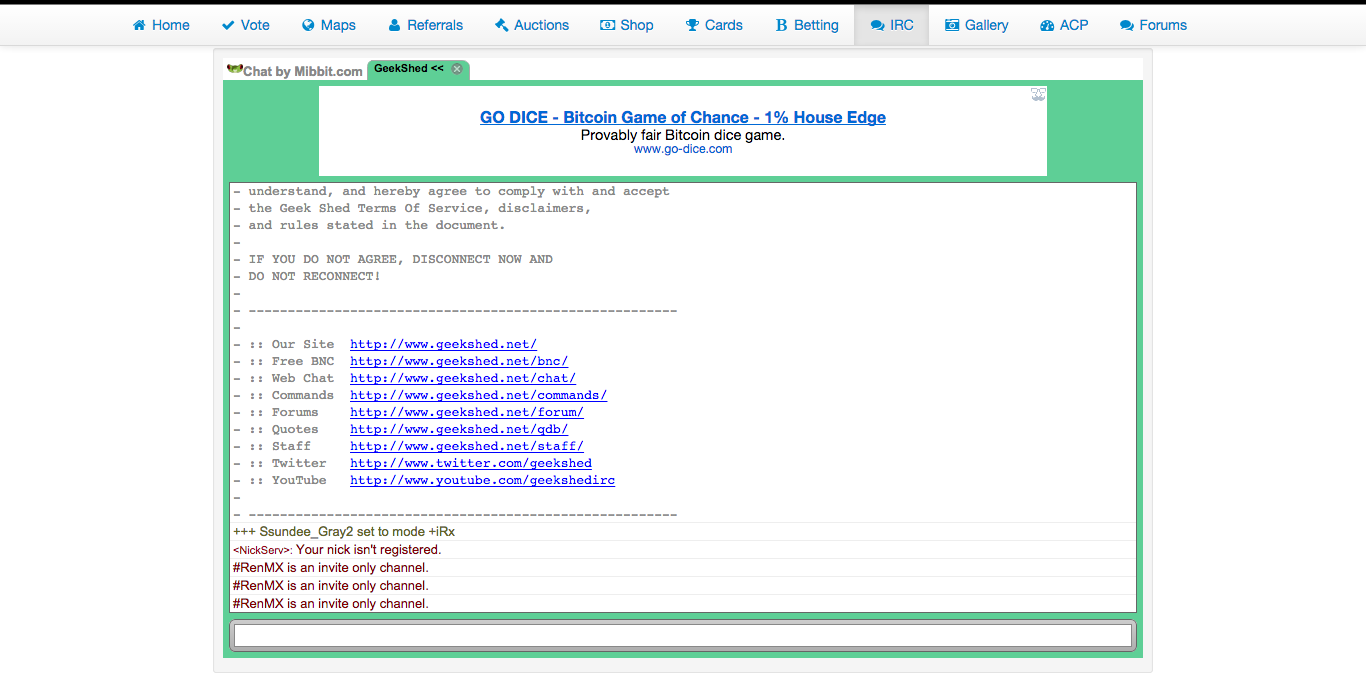Click the Referrals person icon
The height and width of the screenshot is (678, 1366).
coord(394,24)
